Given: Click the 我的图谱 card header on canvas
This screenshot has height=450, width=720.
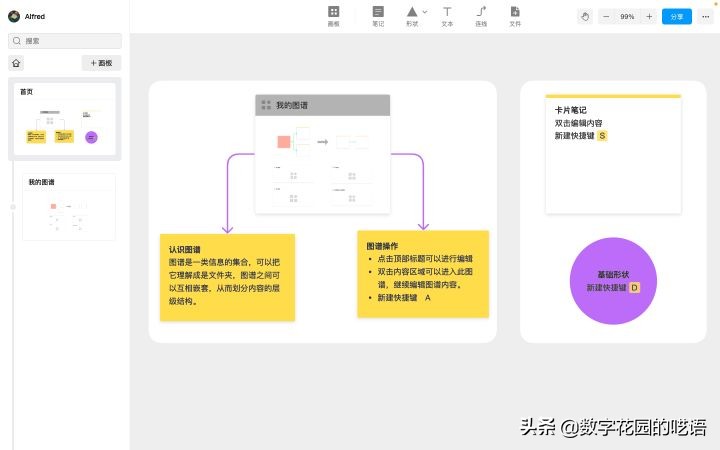Looking at the screenshot, I should (x=322, y=105).
